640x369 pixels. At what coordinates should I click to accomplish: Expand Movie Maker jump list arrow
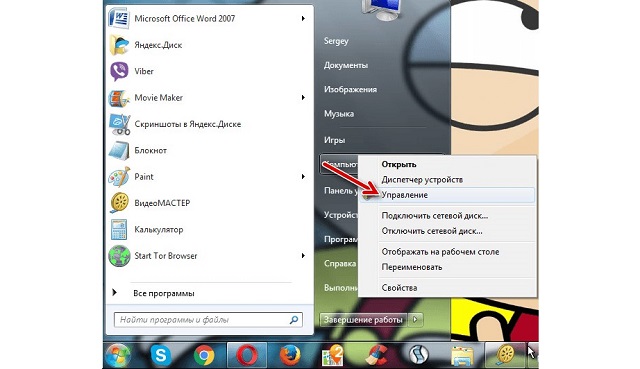(x=303, y=98)
